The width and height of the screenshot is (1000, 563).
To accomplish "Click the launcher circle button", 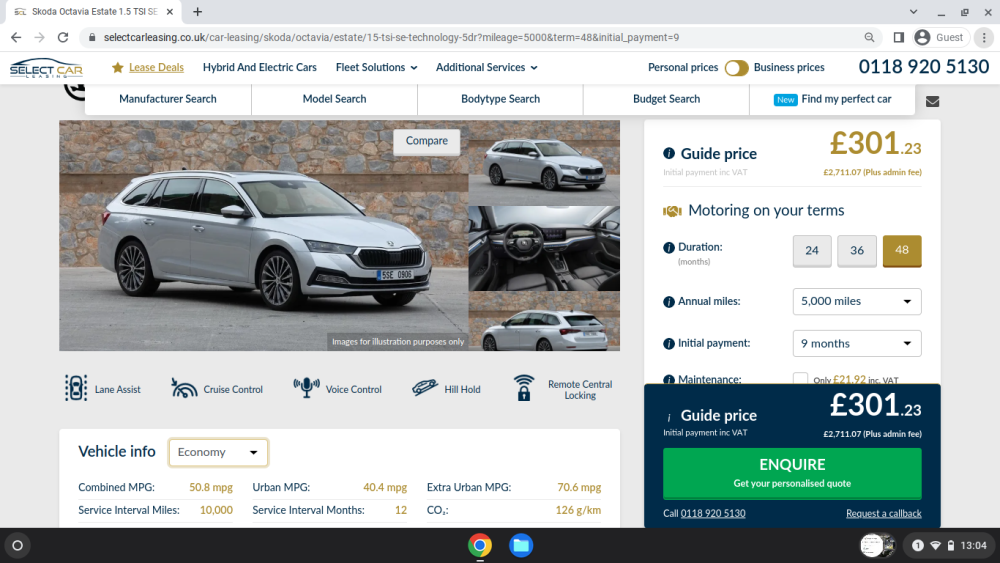I will point(17,545).
